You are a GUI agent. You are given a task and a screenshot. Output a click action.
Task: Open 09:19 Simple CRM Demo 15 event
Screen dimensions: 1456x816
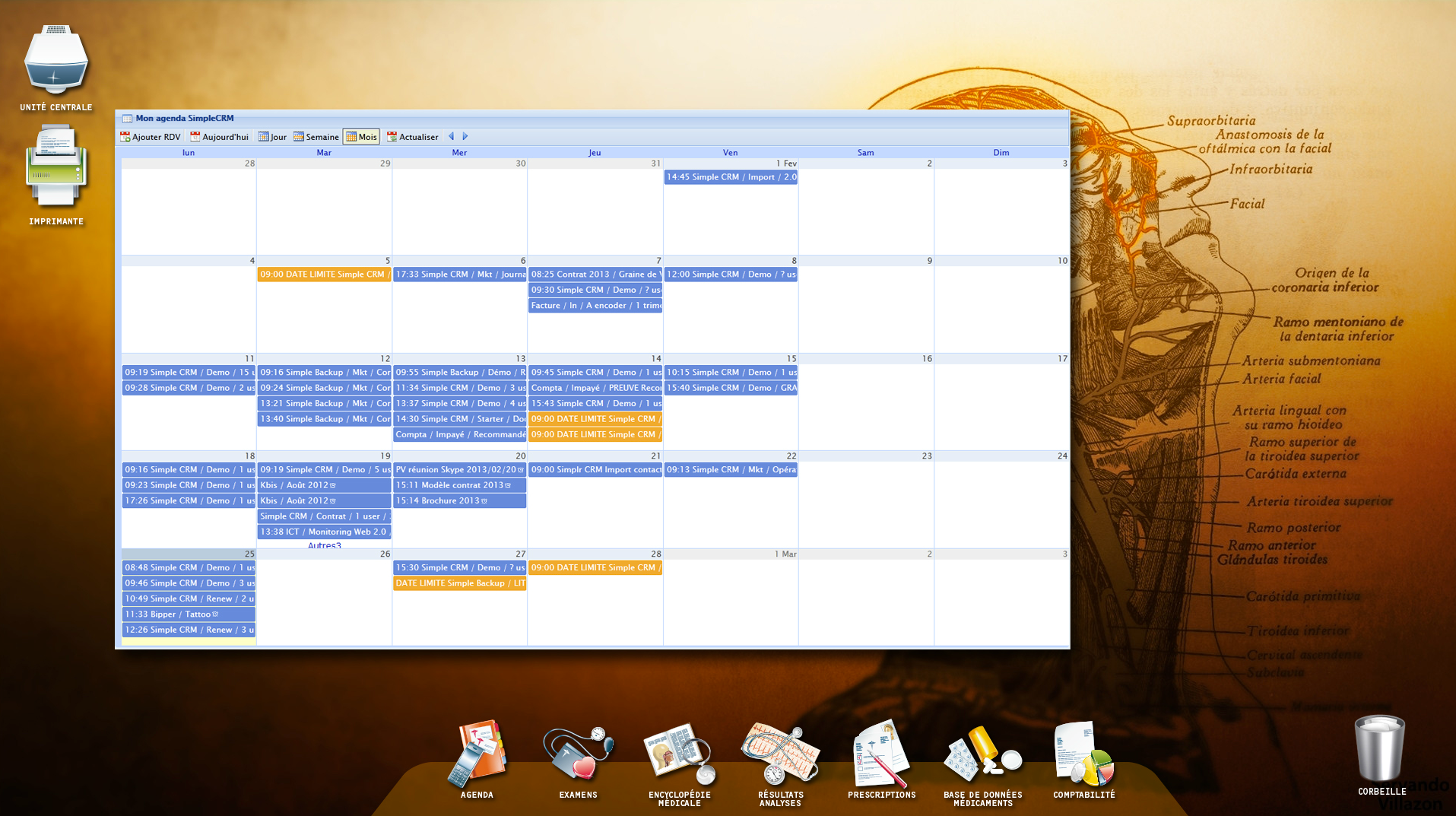click(189, 373)
